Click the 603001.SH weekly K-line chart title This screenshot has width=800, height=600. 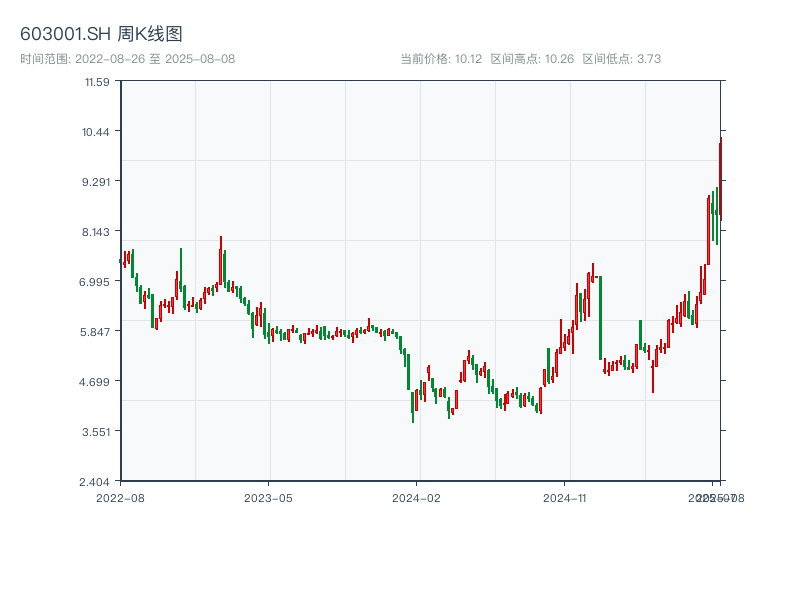[101, 35]
